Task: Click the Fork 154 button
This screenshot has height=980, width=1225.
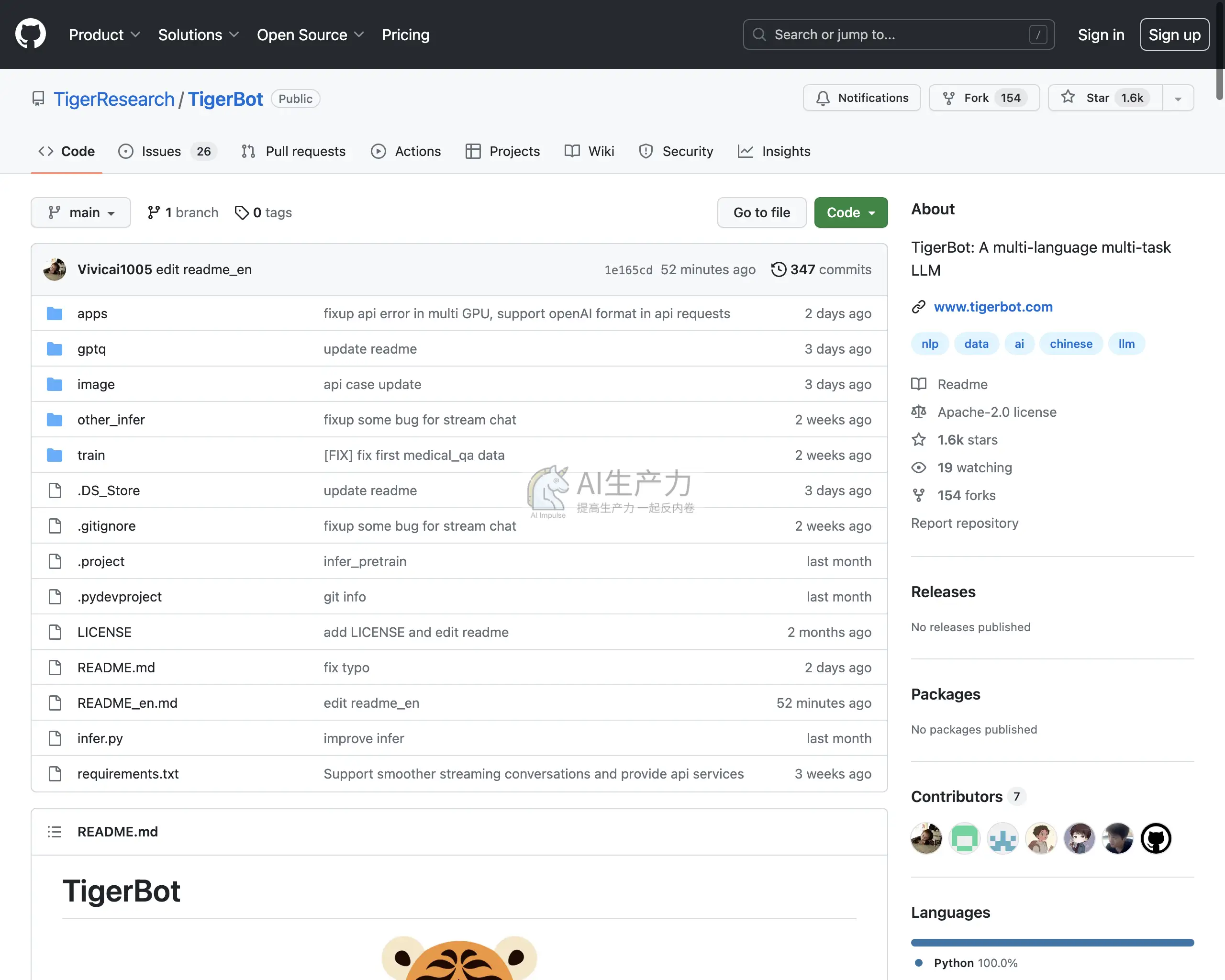Action: (983, 98)
